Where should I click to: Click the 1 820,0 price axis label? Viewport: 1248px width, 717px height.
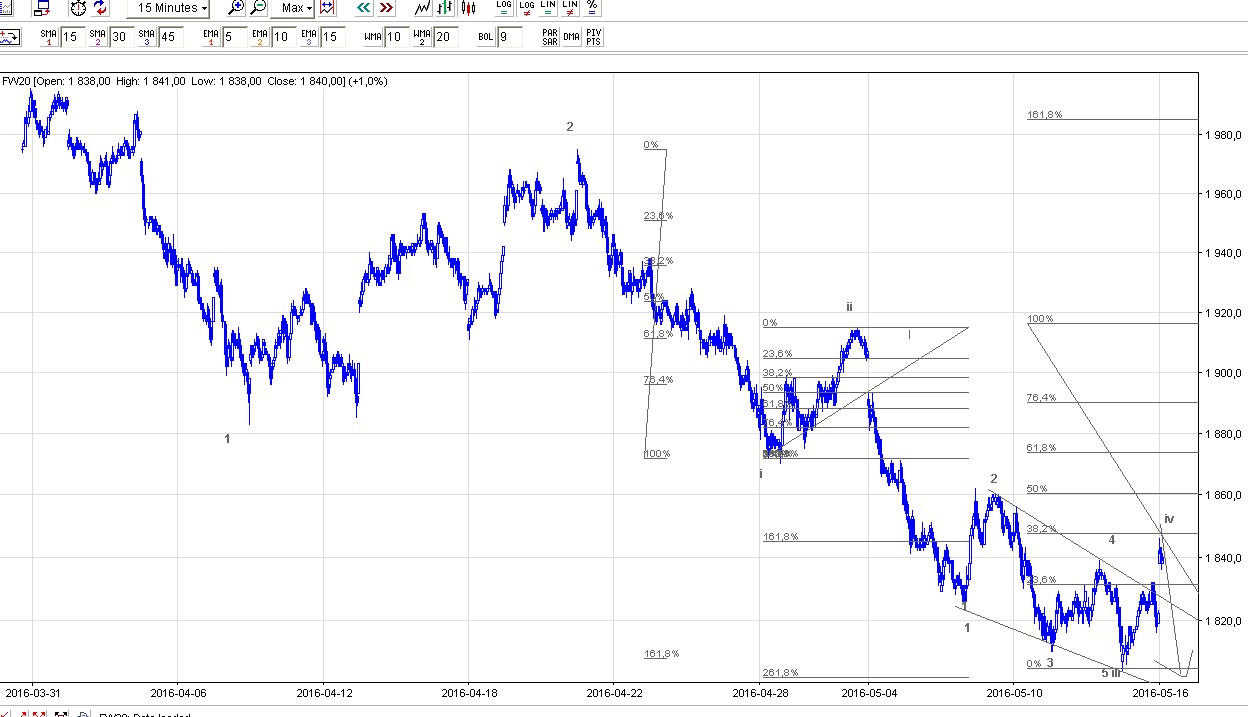1224,621
